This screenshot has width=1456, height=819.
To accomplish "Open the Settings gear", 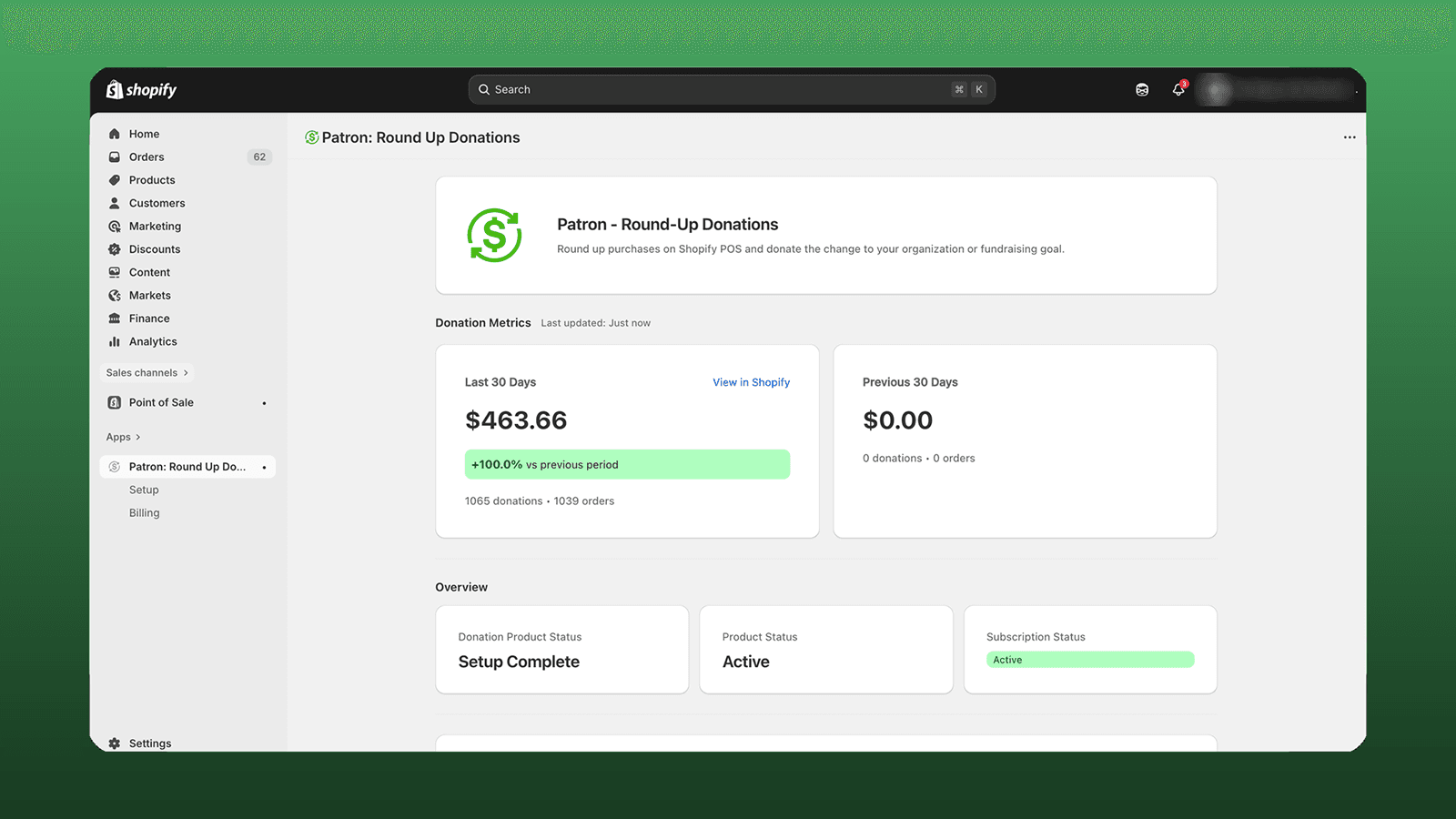I will click(x=115, y=743).
